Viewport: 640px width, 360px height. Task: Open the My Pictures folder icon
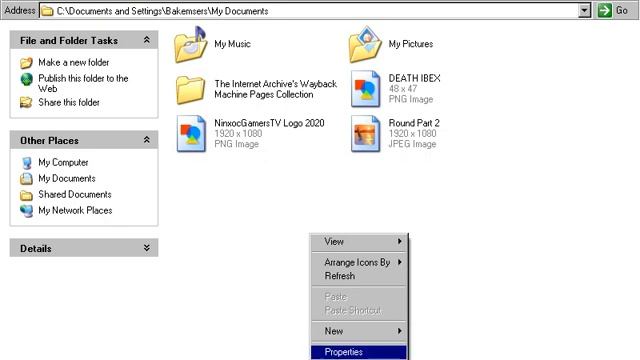[365, 44]
